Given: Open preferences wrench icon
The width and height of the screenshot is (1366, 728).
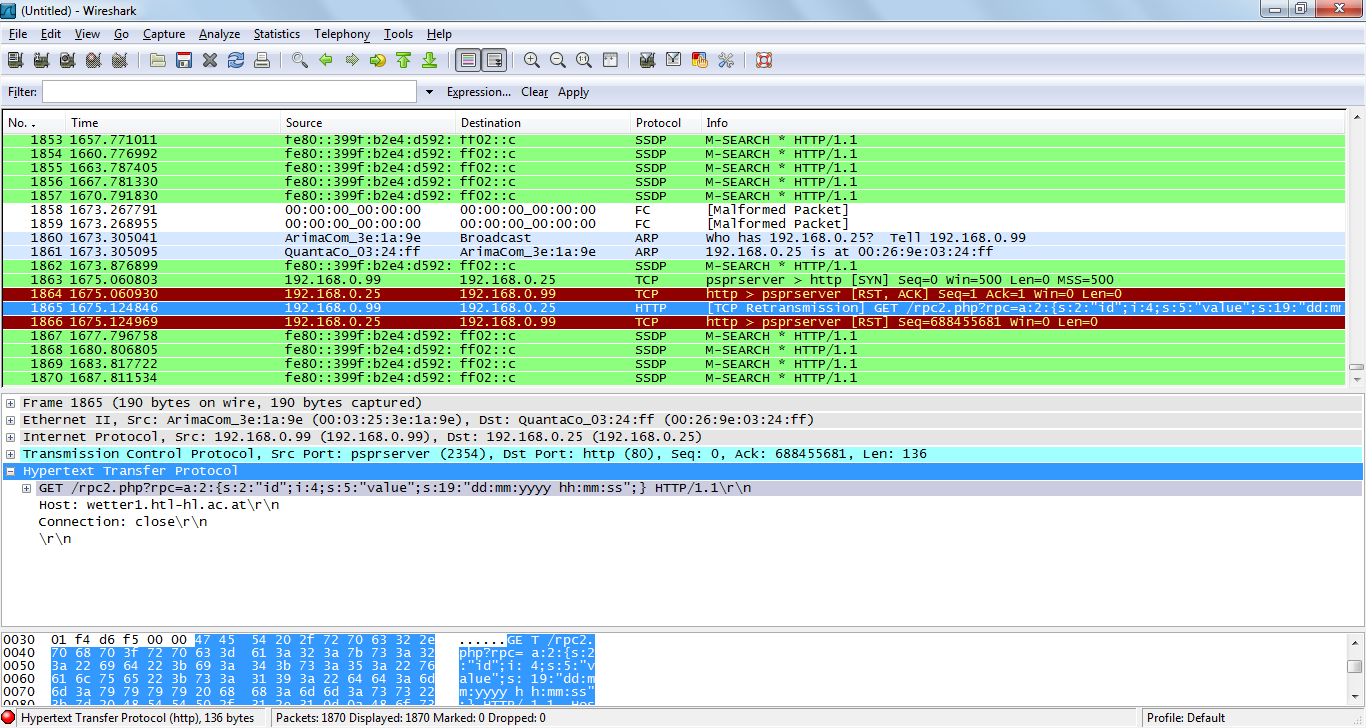Looking at the screenshot, I should [726, 60].
